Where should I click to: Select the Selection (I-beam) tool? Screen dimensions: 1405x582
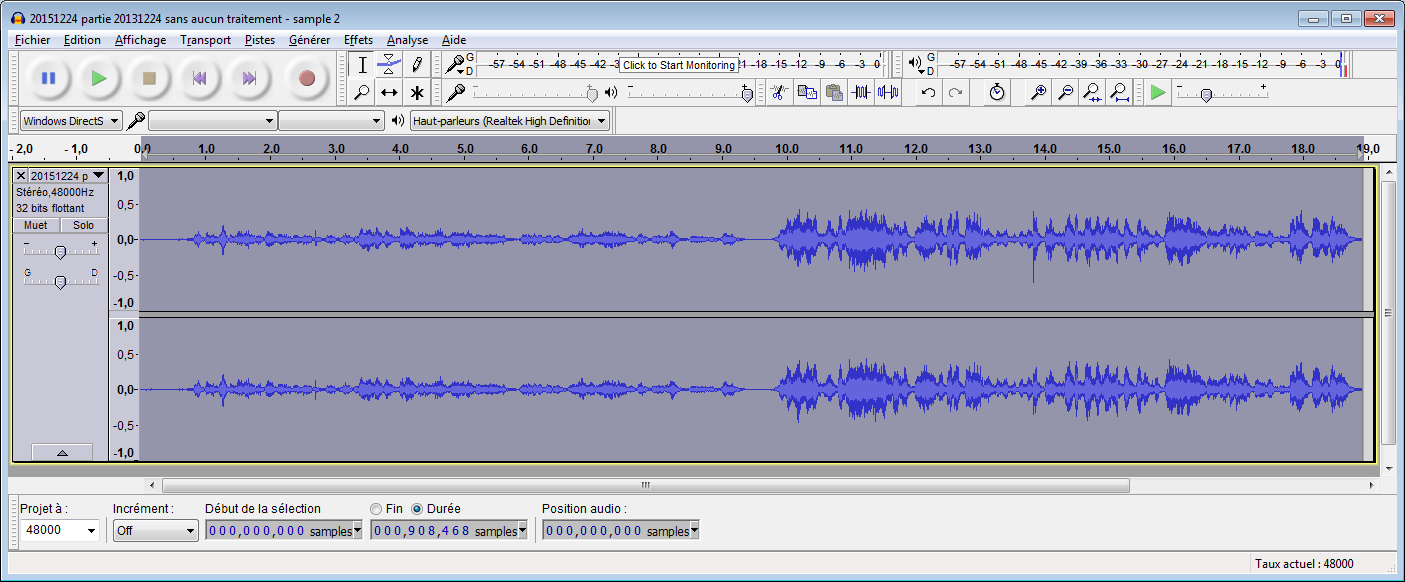click(x=363, y=65)
